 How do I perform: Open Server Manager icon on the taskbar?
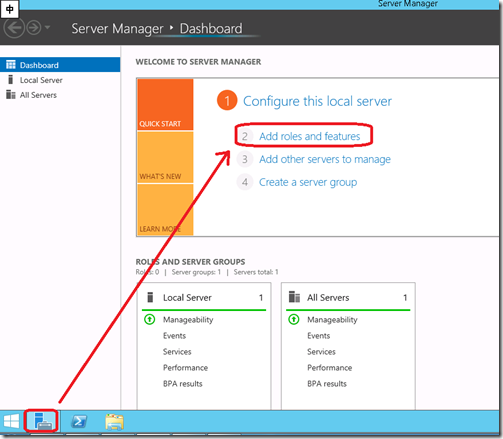point(42,421)
